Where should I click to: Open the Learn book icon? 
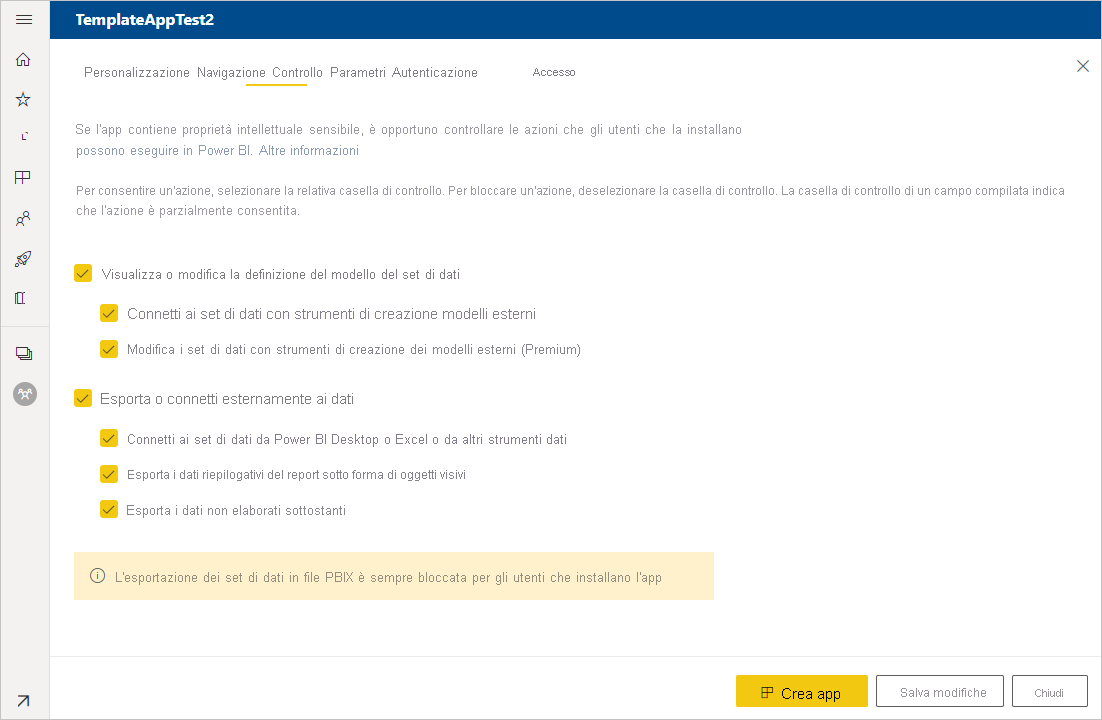tap(24, 298)
